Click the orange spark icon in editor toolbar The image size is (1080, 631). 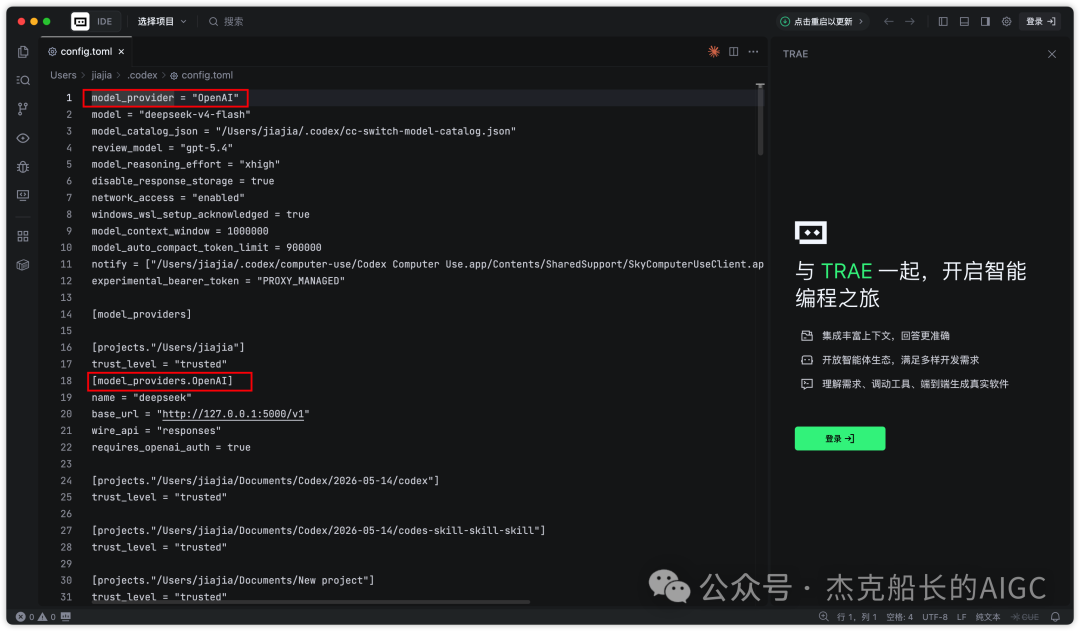[714, 52]
